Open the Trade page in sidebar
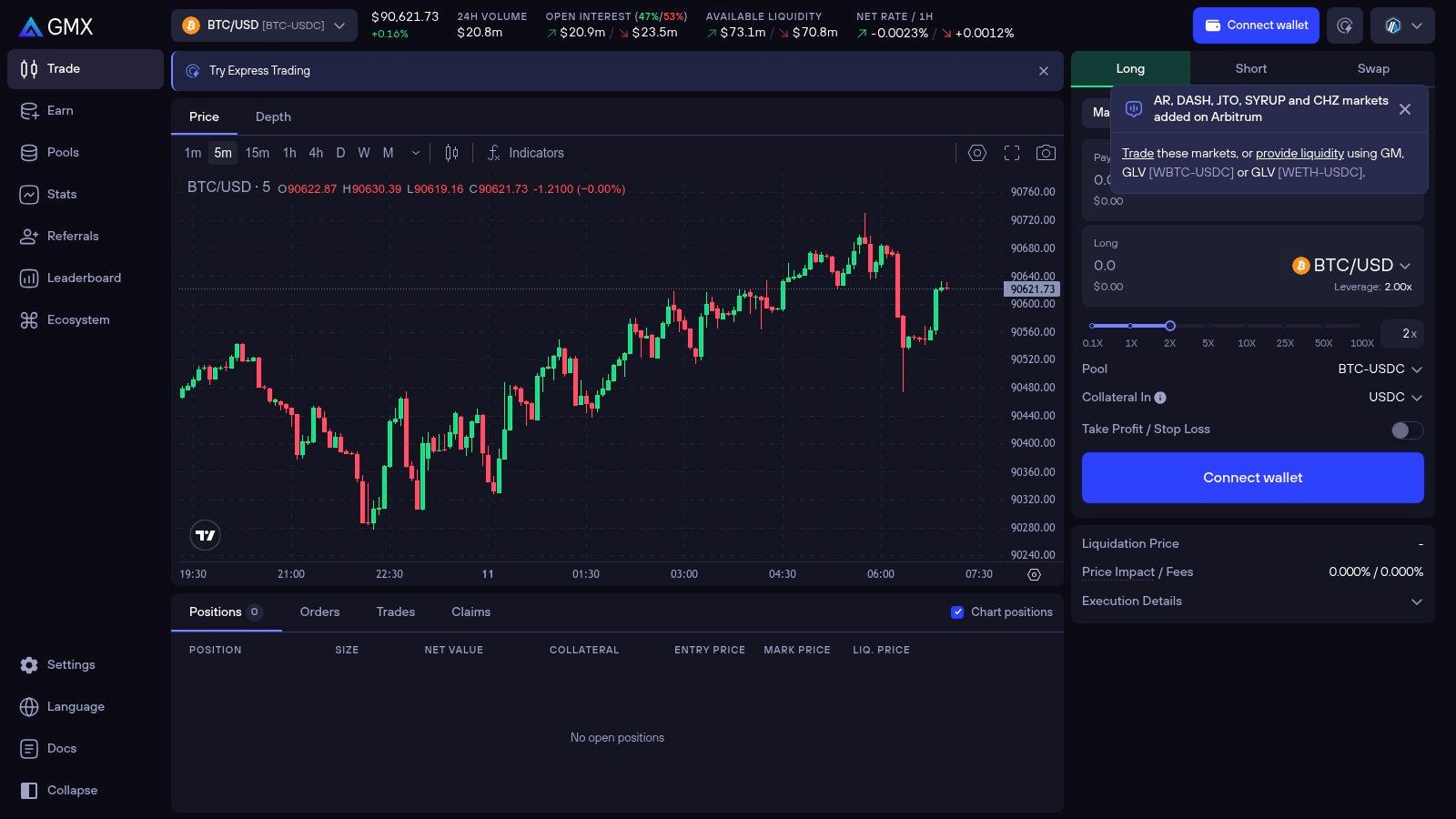The width and height of the screenshot is (1456, 819). 86,69
